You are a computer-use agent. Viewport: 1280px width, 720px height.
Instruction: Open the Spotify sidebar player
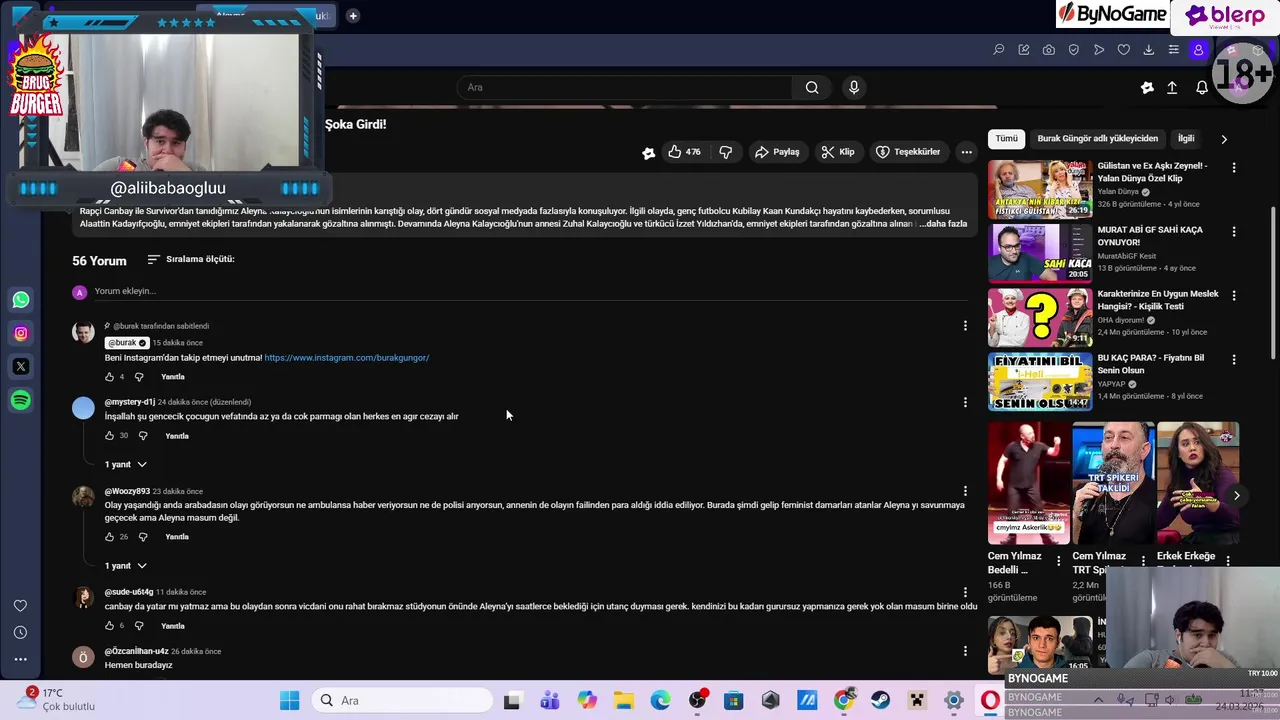coord(21,400)
